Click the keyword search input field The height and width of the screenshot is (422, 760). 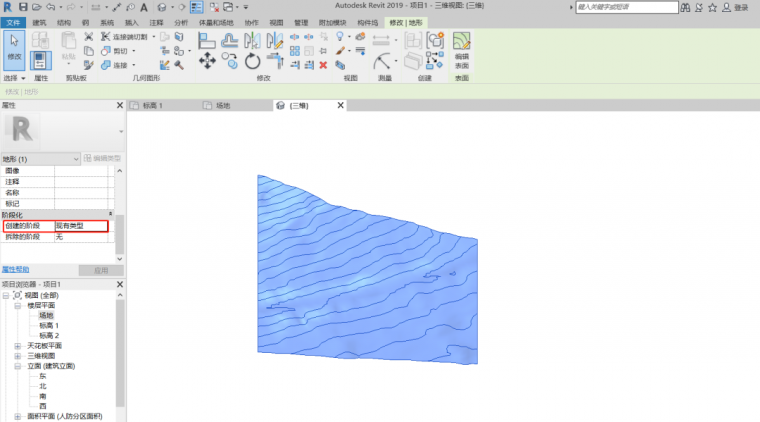[x=620, y=7]
